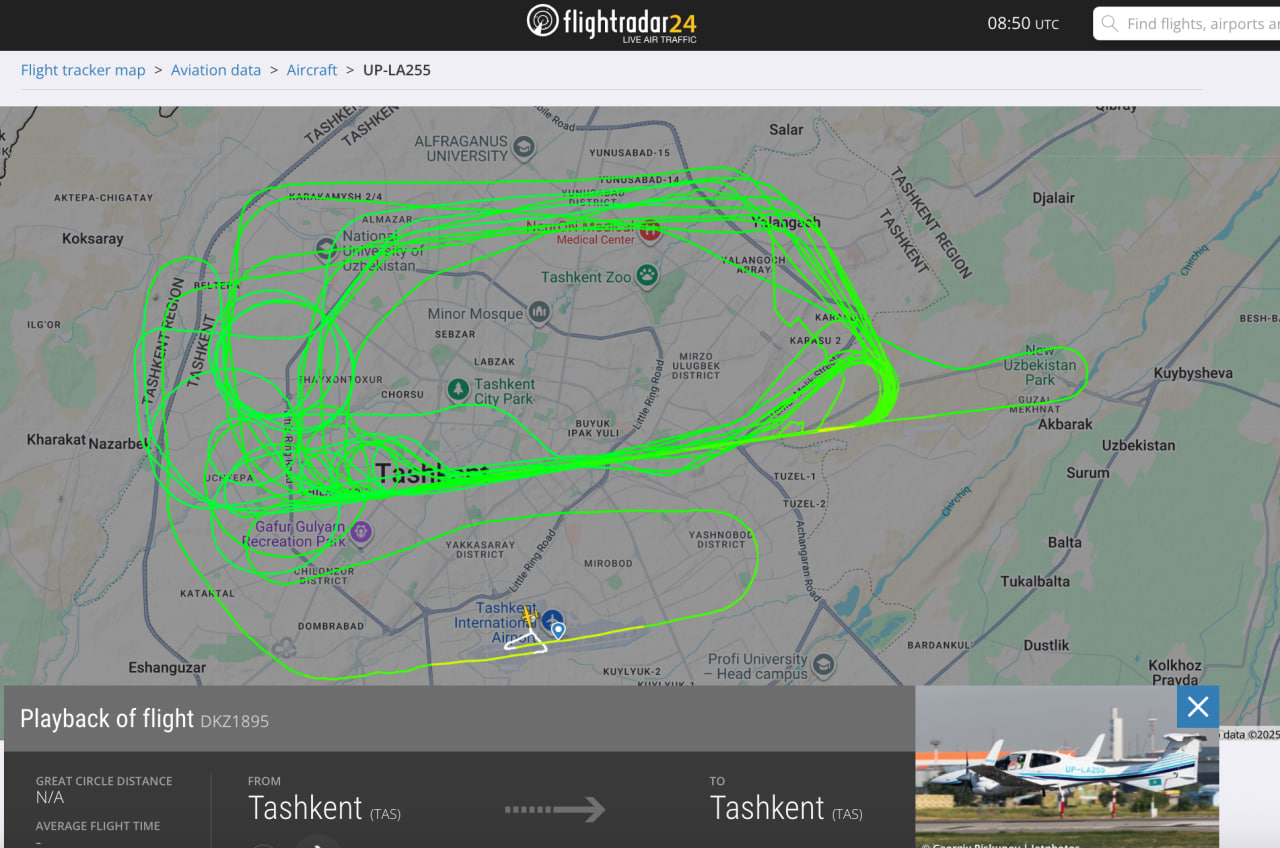1280x848 pixels.
Task: Click the aircraft icon on the map
Action: [528, 617]
